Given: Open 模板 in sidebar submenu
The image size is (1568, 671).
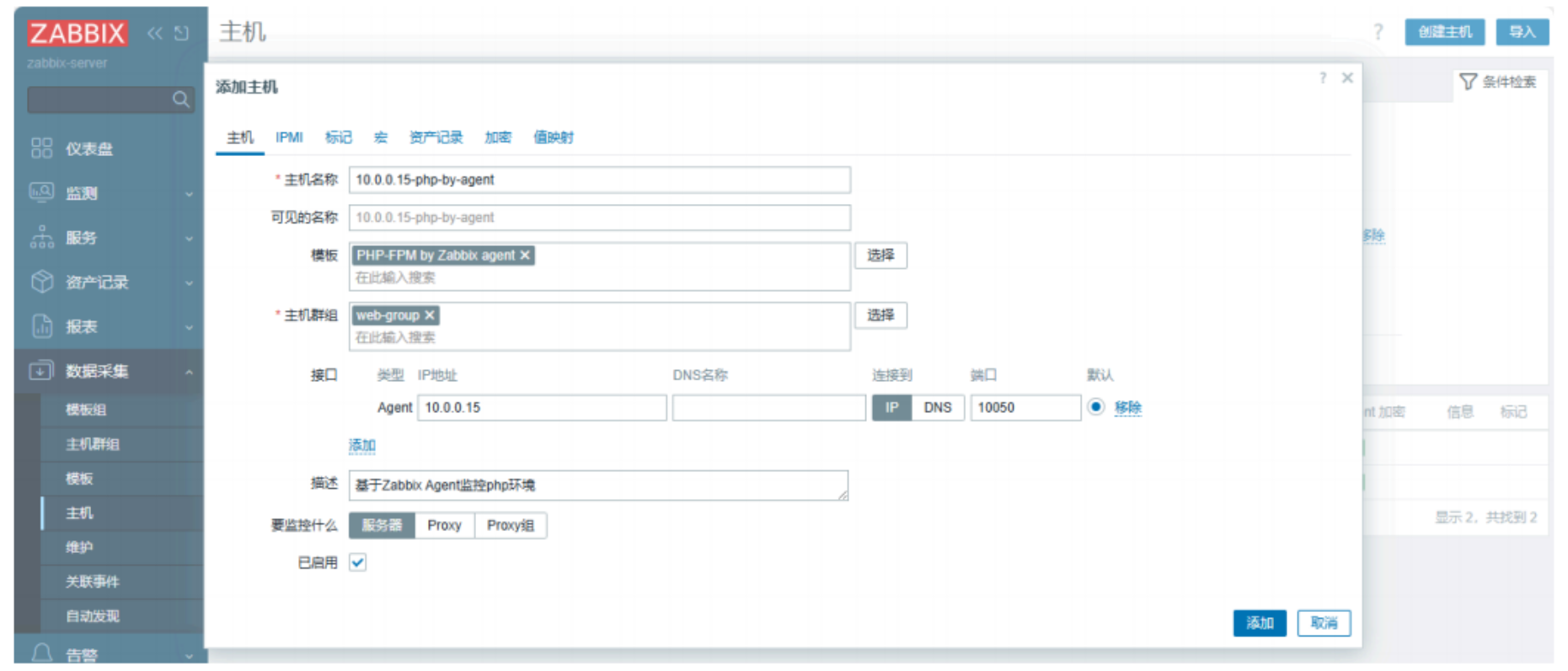Looking at the screenshot, I should (x=79, y=479).
